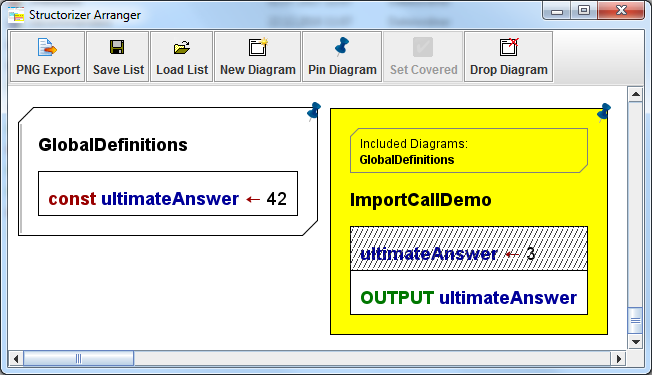Click the Included Diagrams box

(x=469, y=150)
